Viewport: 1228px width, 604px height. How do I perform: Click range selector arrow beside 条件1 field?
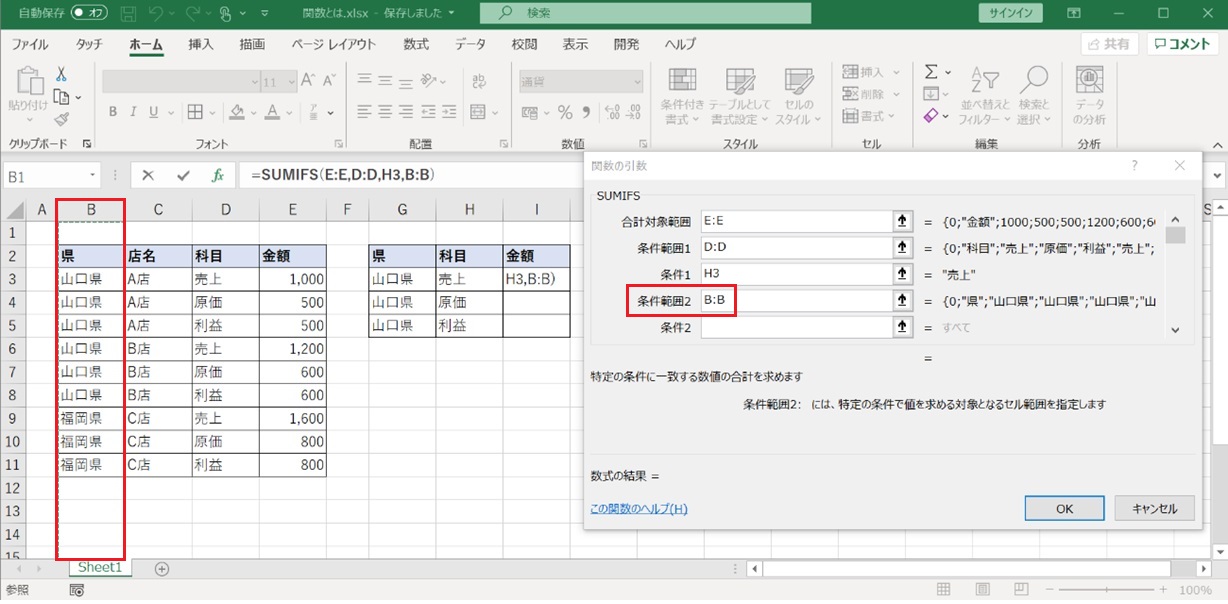pos(901,274)
